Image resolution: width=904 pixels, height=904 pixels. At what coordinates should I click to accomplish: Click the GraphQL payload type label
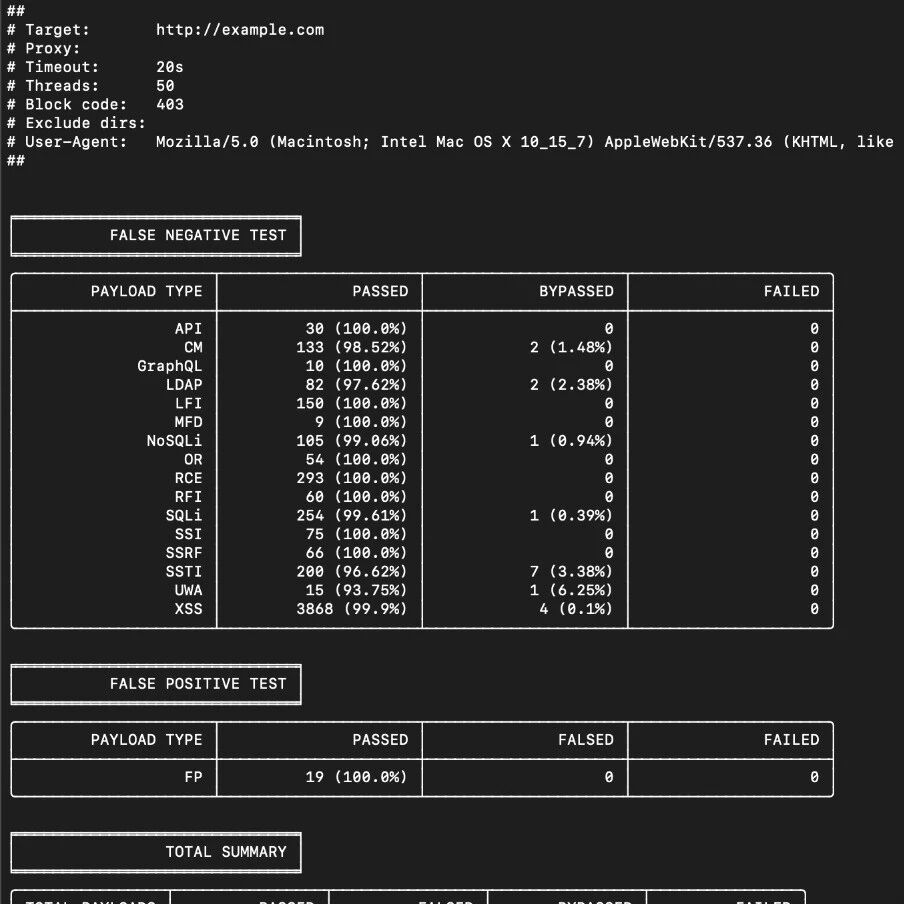(170, 366)
